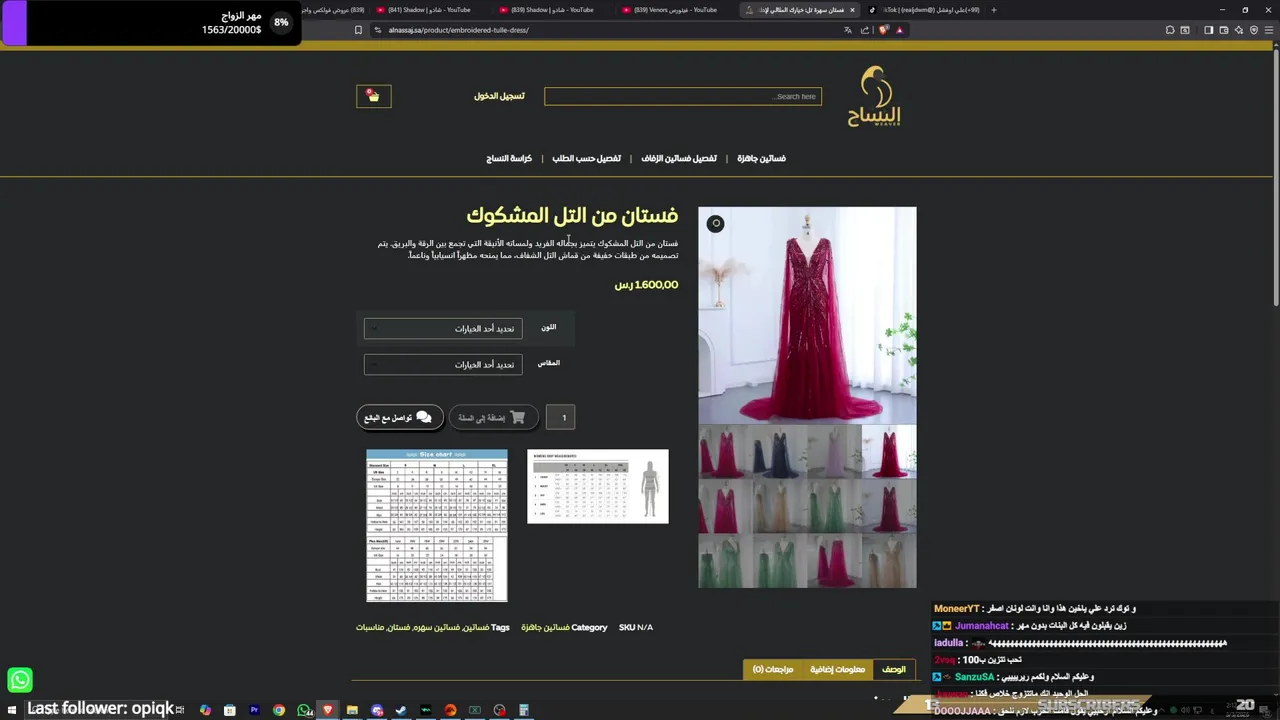Click the 1,600.00 price text
The width and height of the screenshot is (1280, 720).
(x=646, y=285)
